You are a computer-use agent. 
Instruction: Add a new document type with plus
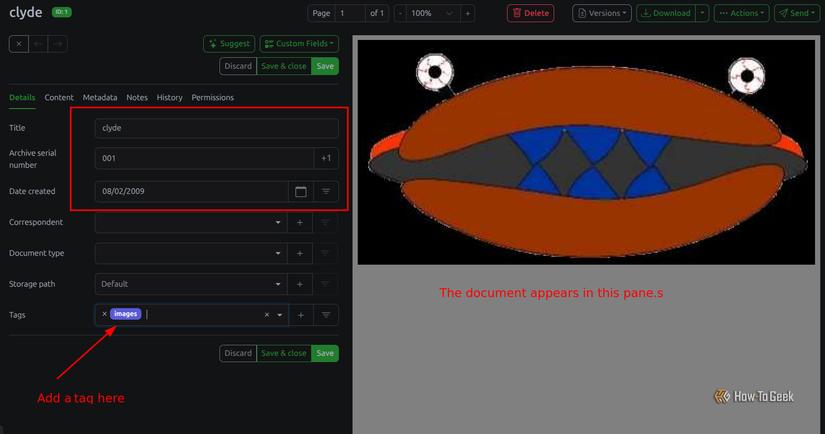point(300,254)
